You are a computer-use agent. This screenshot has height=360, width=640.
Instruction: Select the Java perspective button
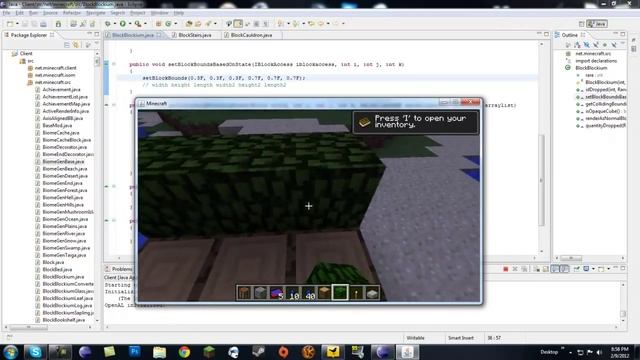pyautogui.click(x=597, y=24)
